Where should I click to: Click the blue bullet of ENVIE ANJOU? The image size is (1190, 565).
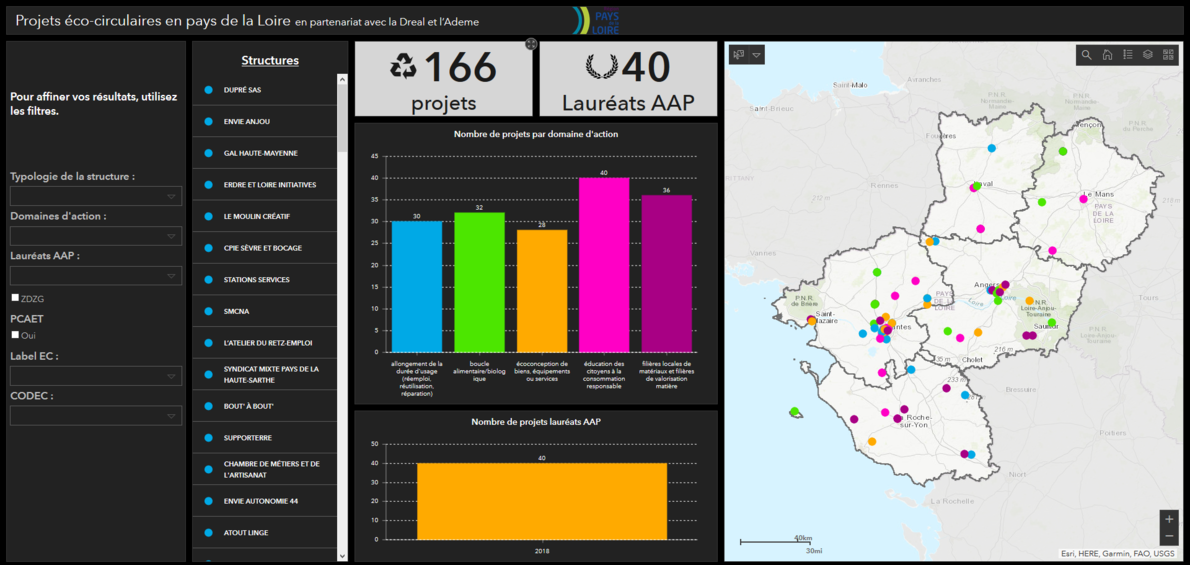coord(208,122)
